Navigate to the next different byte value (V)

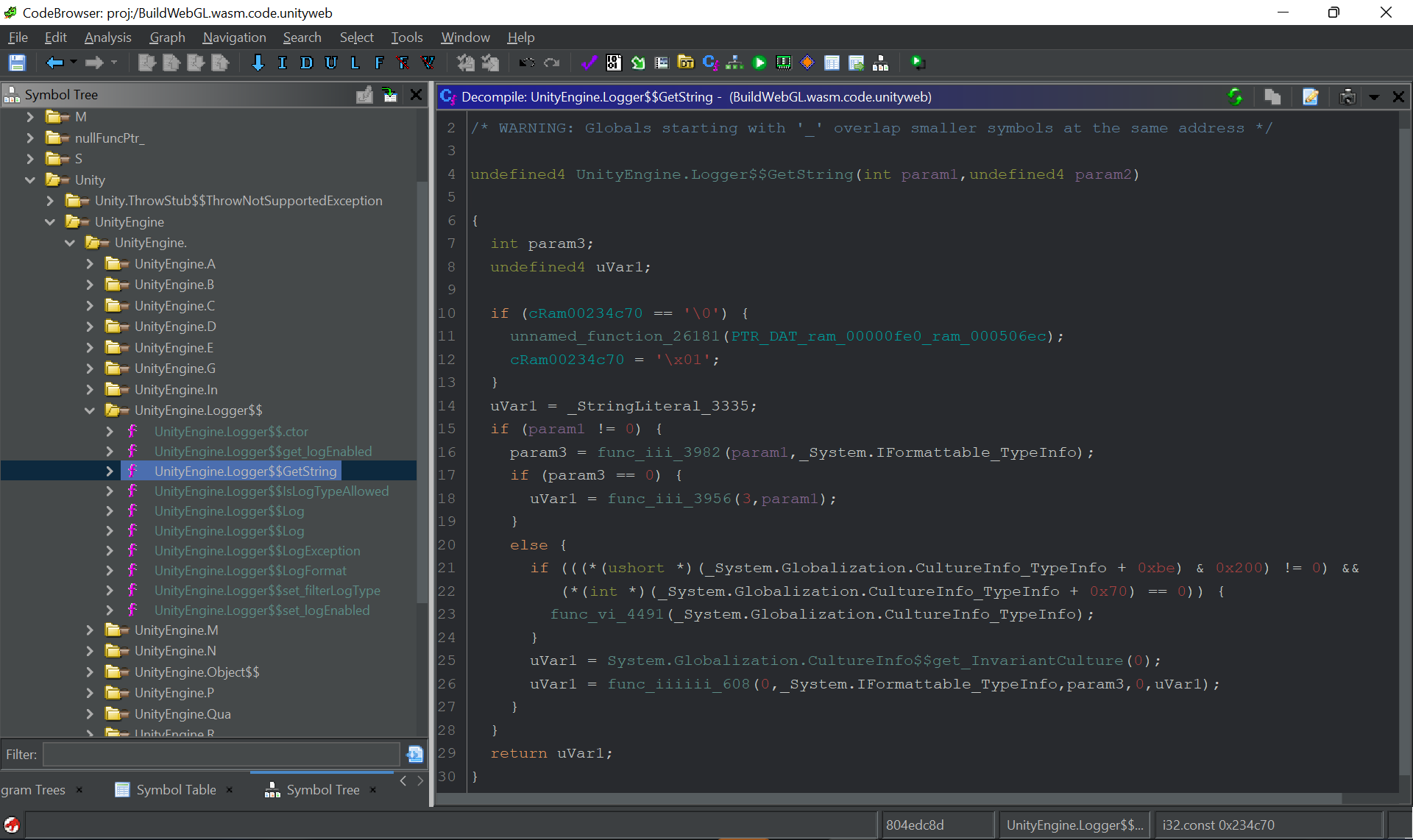(428, 63)
